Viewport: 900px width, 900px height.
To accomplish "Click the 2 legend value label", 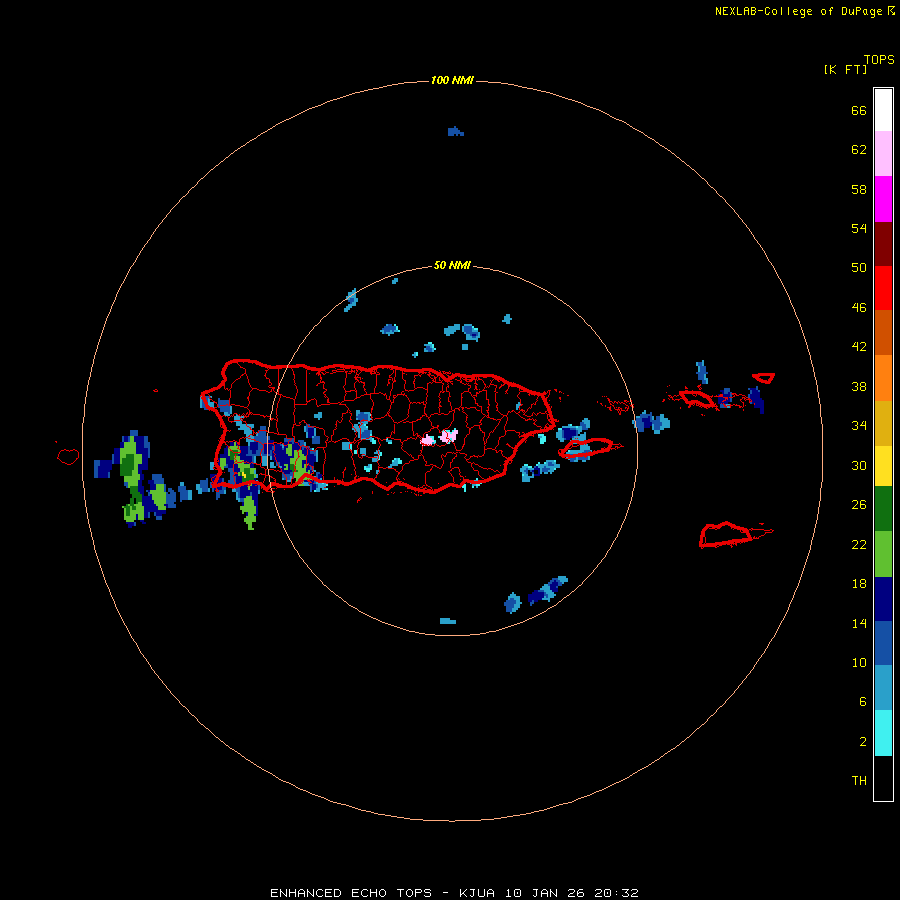I will tap(863, 742).
